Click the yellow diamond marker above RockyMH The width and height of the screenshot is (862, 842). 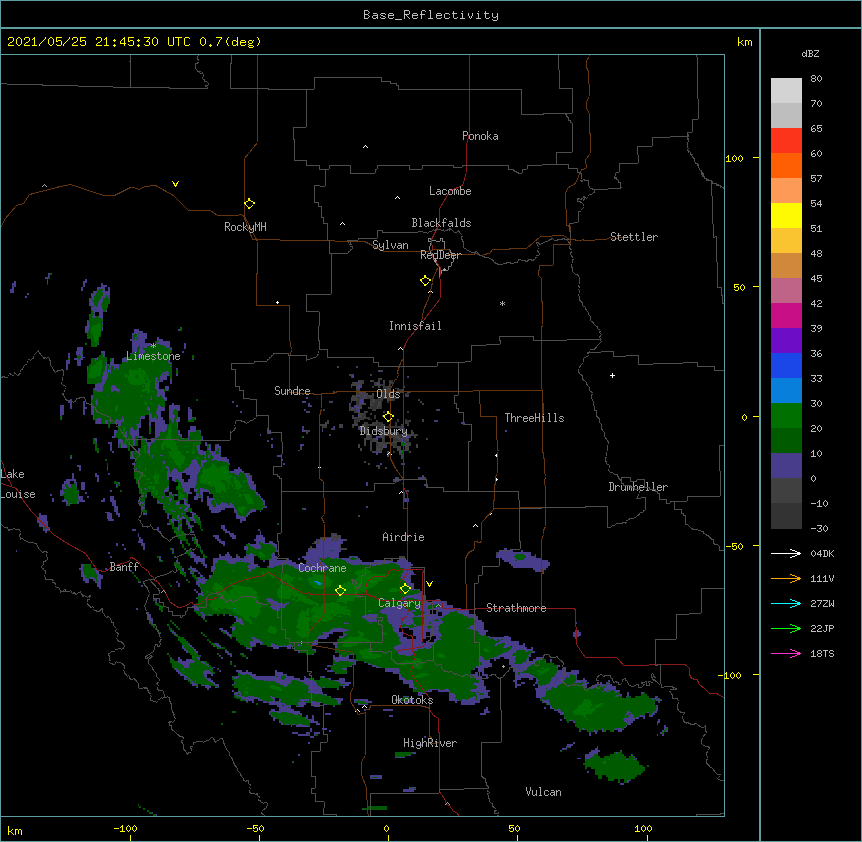(249, 204)
